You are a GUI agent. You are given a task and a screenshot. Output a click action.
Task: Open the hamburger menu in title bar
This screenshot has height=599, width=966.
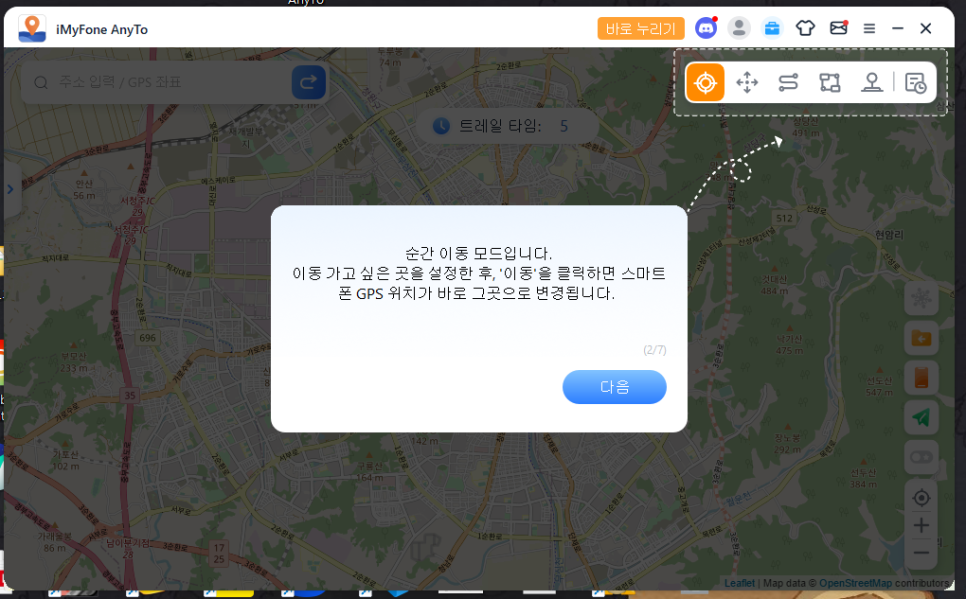click(869, 28)
